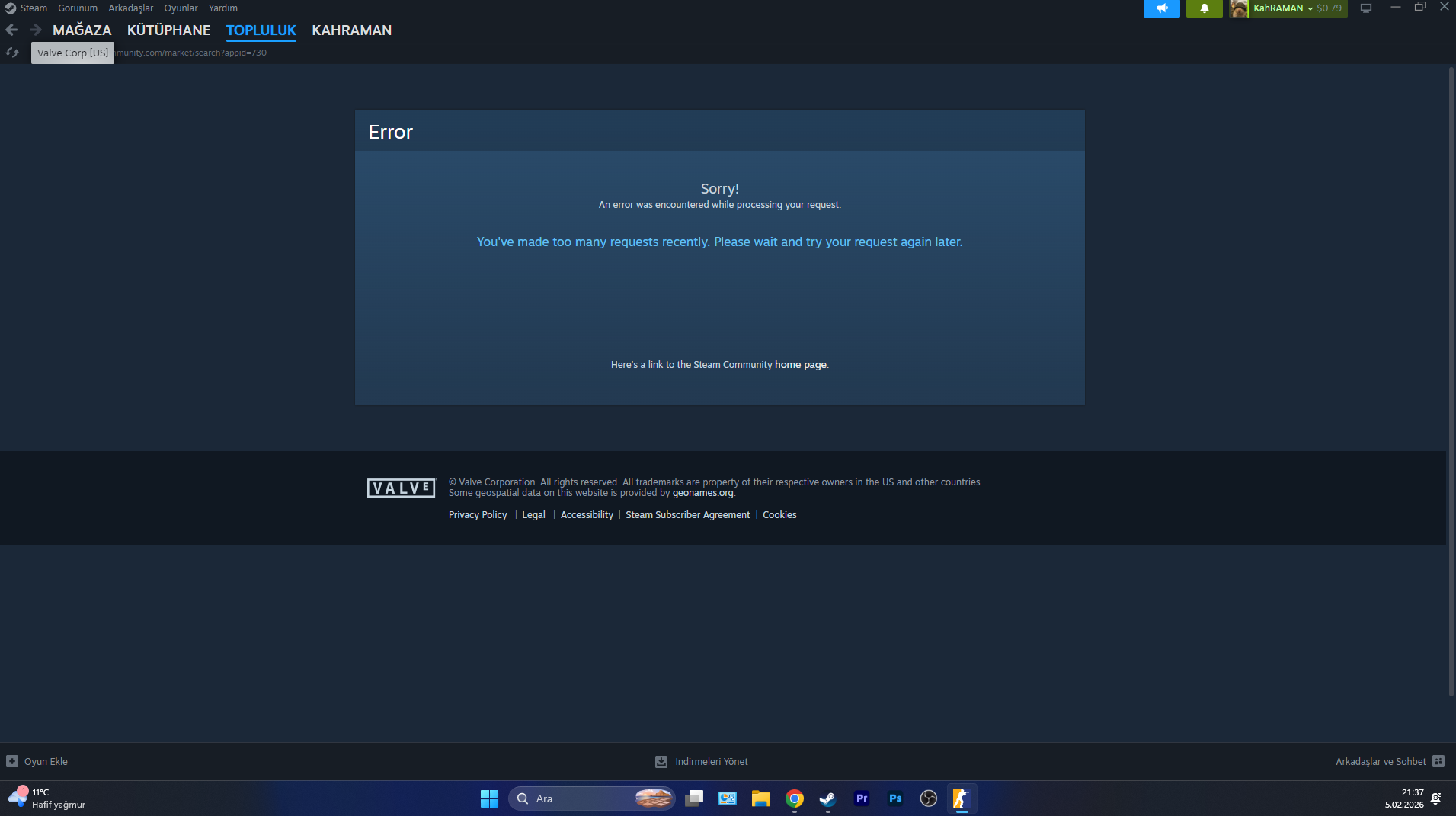Open the Cookies link
This screenshot has width=1456, height=816.
click(x=779, y=515)
